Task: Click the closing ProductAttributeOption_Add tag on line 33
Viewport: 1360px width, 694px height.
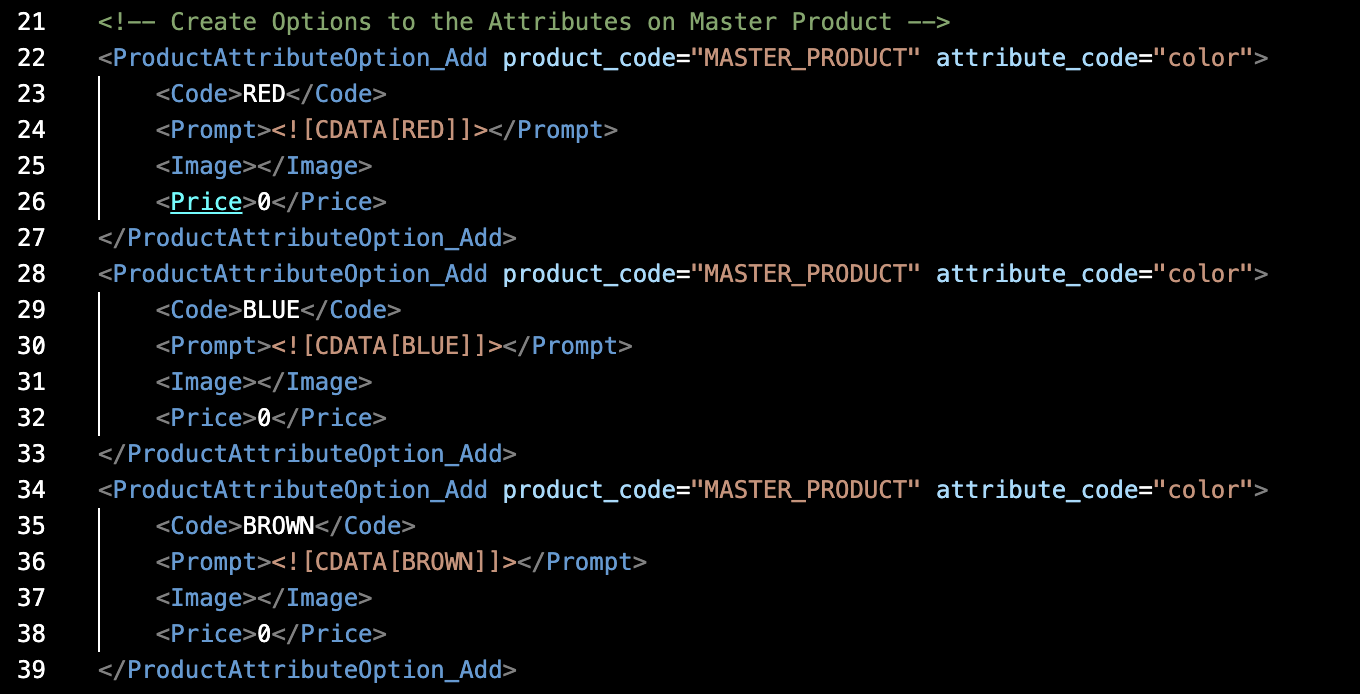Action: coord(307,454)
